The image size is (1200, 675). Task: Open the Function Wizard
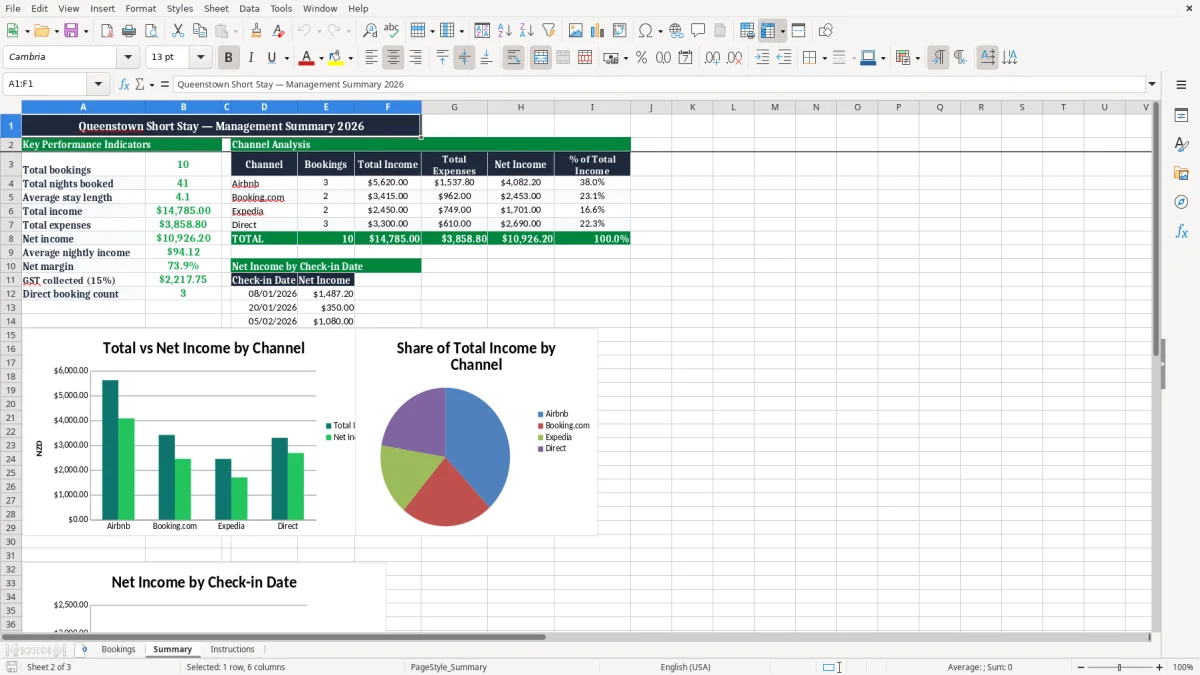(124, 84)
